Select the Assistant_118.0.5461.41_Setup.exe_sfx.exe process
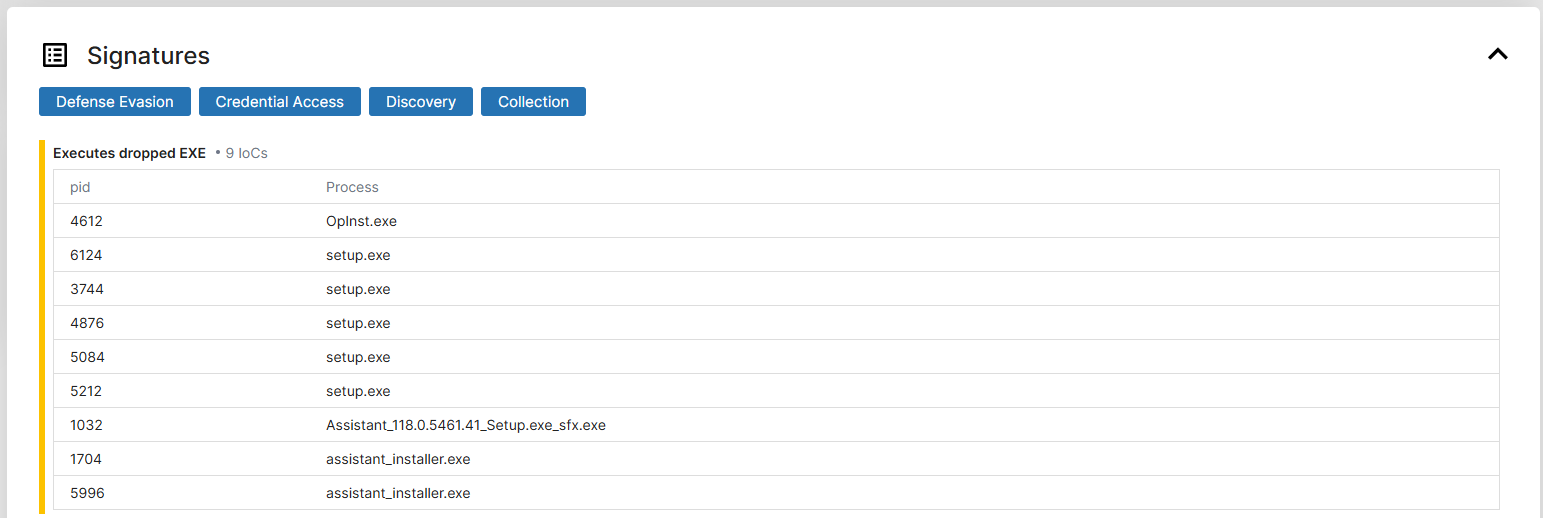The image size is (1543, 518). click(x=465, y=425)
